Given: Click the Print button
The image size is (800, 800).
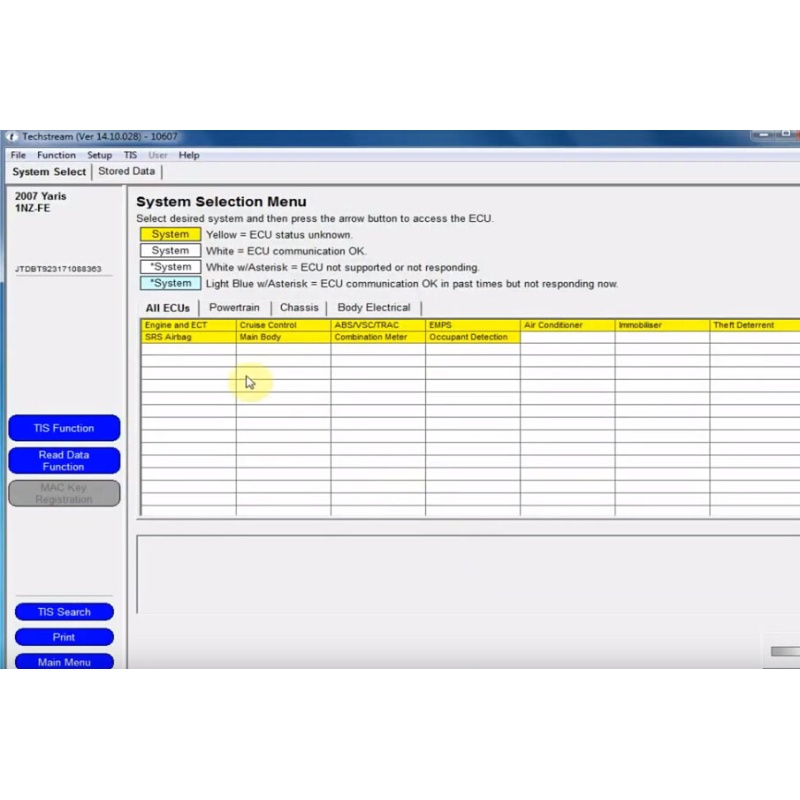Looking at the screenshot, I should click(64, 637).
